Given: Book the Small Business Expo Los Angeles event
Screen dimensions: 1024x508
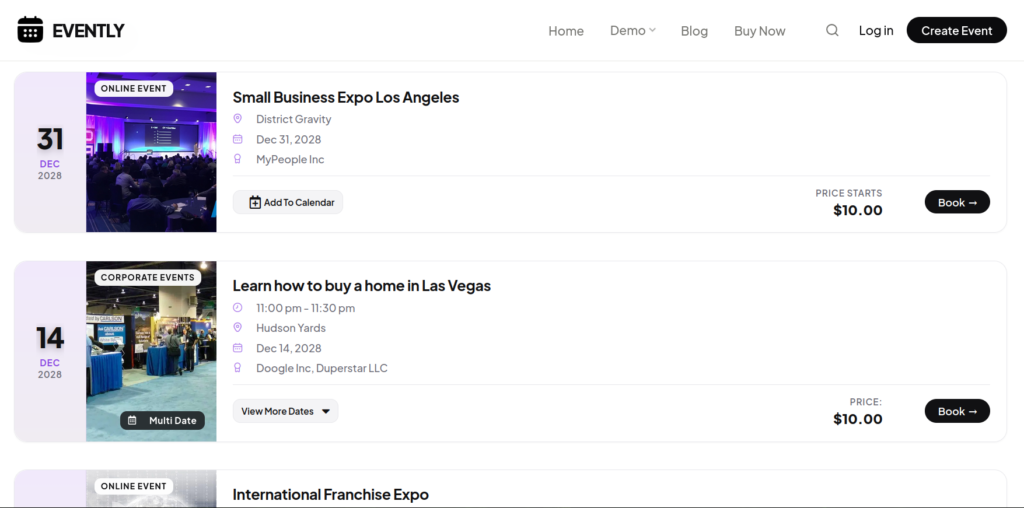Looking at the screenshot, I should (x=957, y=202).
